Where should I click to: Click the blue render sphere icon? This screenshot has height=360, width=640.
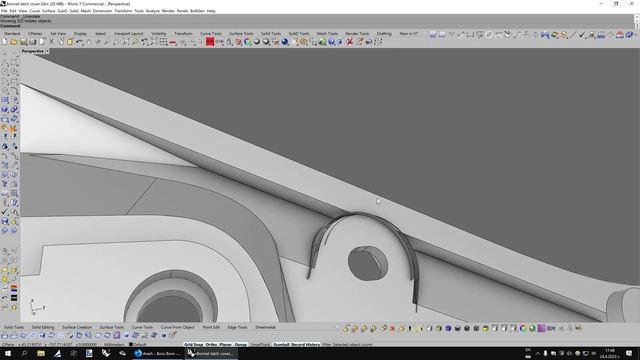pyautogui.click(x=285, y=42)
